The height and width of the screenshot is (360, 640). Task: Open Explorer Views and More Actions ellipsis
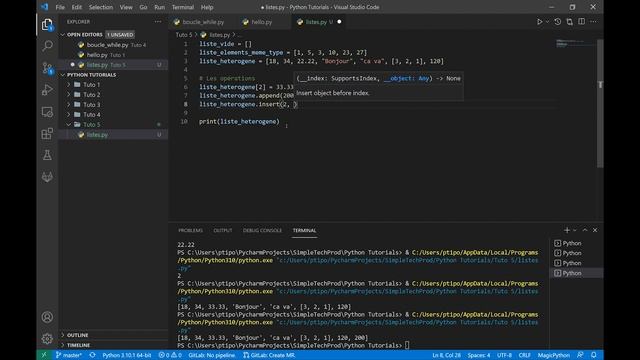coord(158,22)
